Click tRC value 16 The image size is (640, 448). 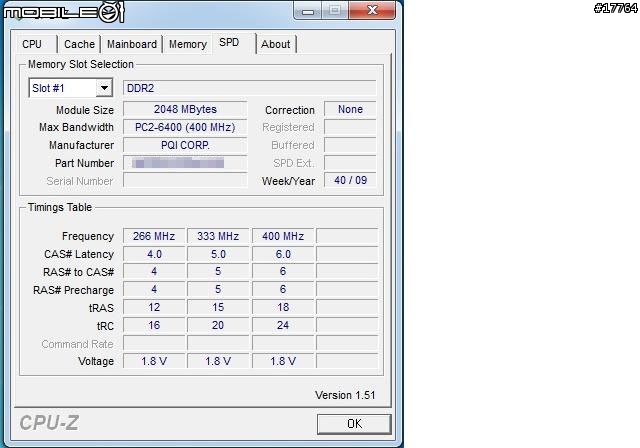[x=154, y=325]
